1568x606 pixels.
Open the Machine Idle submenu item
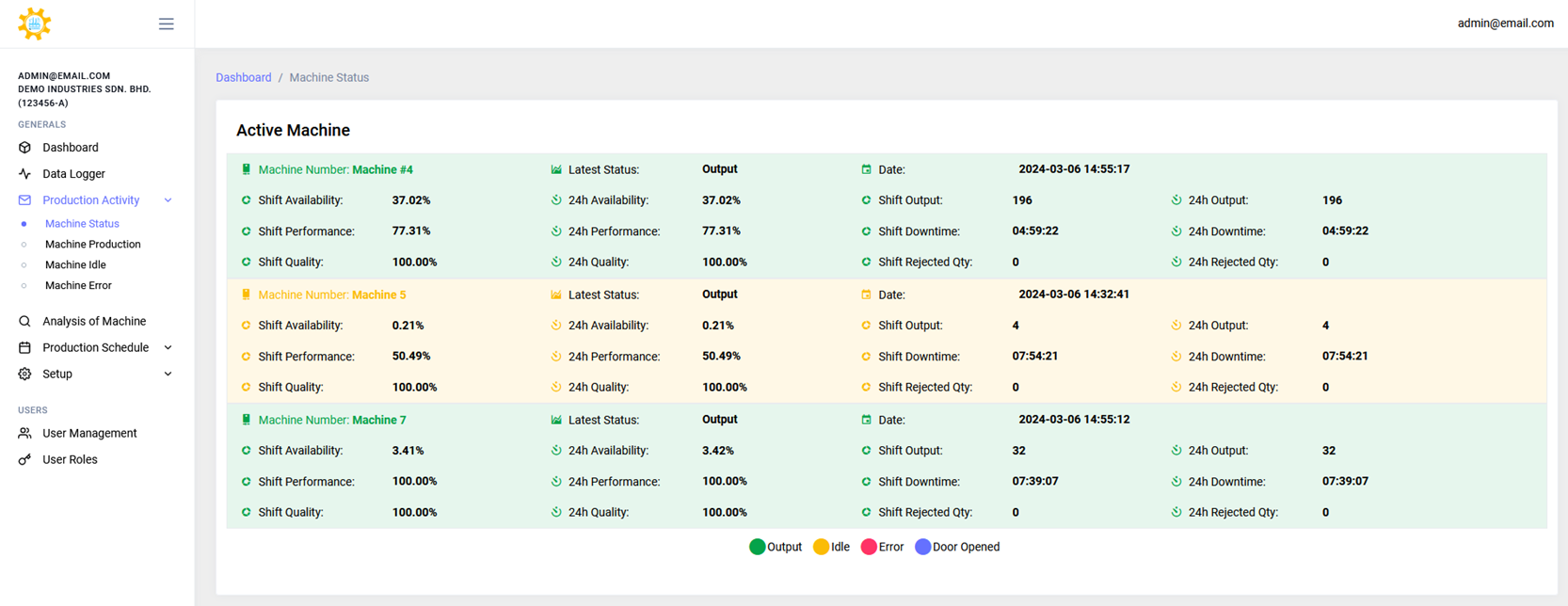(75, 265)
